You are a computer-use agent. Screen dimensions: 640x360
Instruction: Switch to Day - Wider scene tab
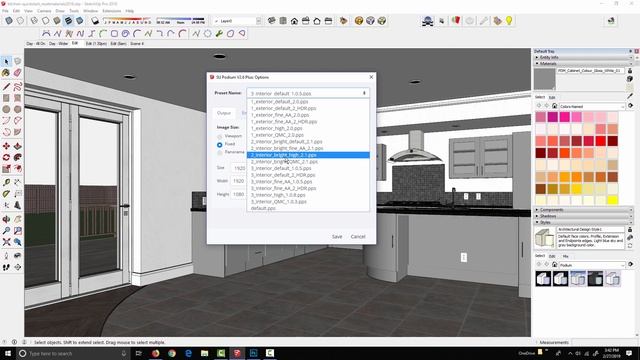58,43
